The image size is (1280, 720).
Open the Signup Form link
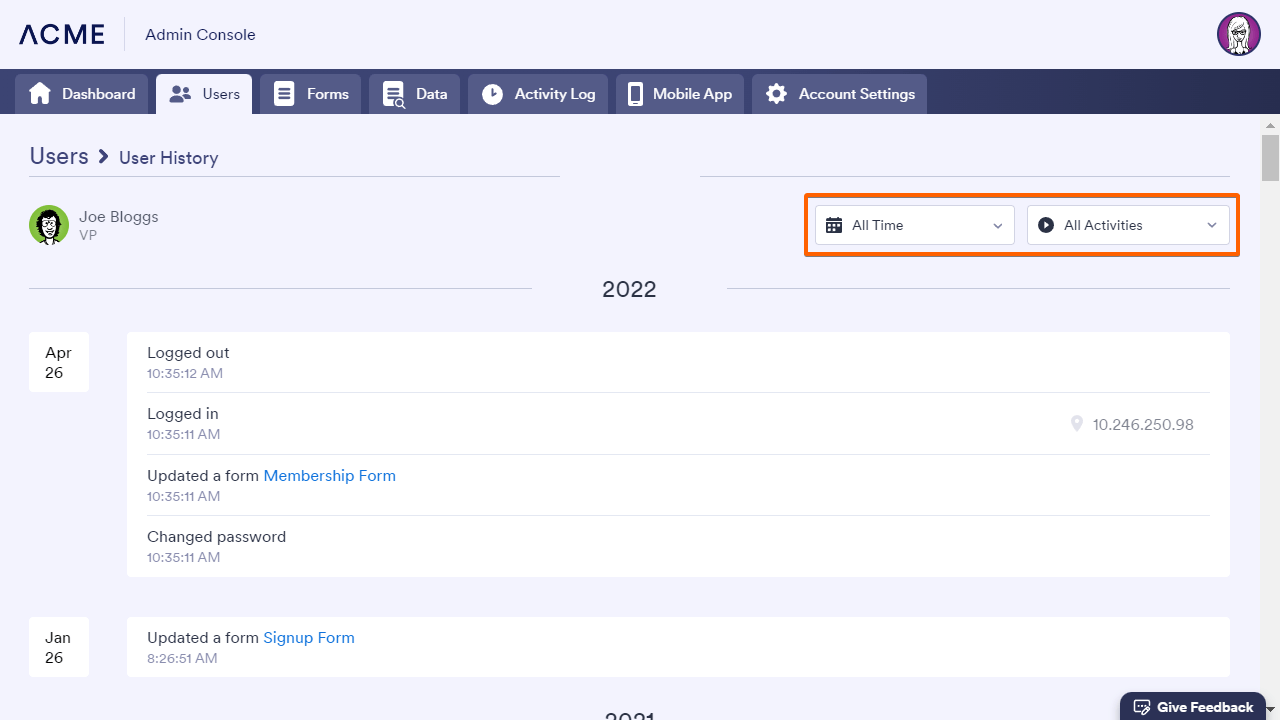(x=308, y=638)
